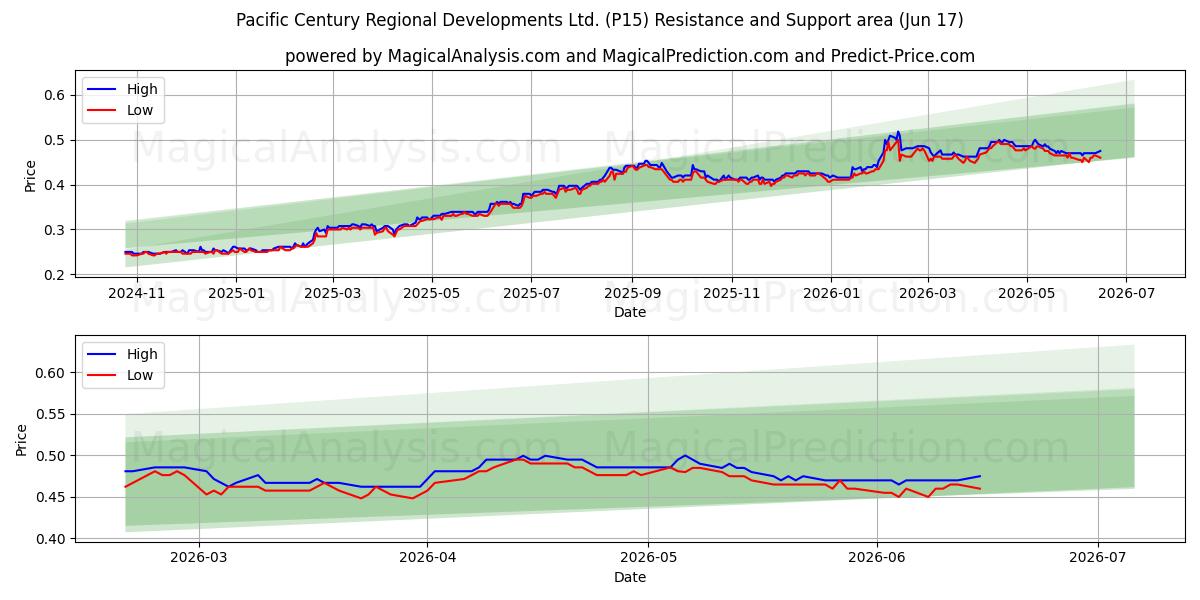Click the '0.40' y-axis tick in the bottom chart
The height and width of the screenshot is (600, 1200).
[51, 539]
